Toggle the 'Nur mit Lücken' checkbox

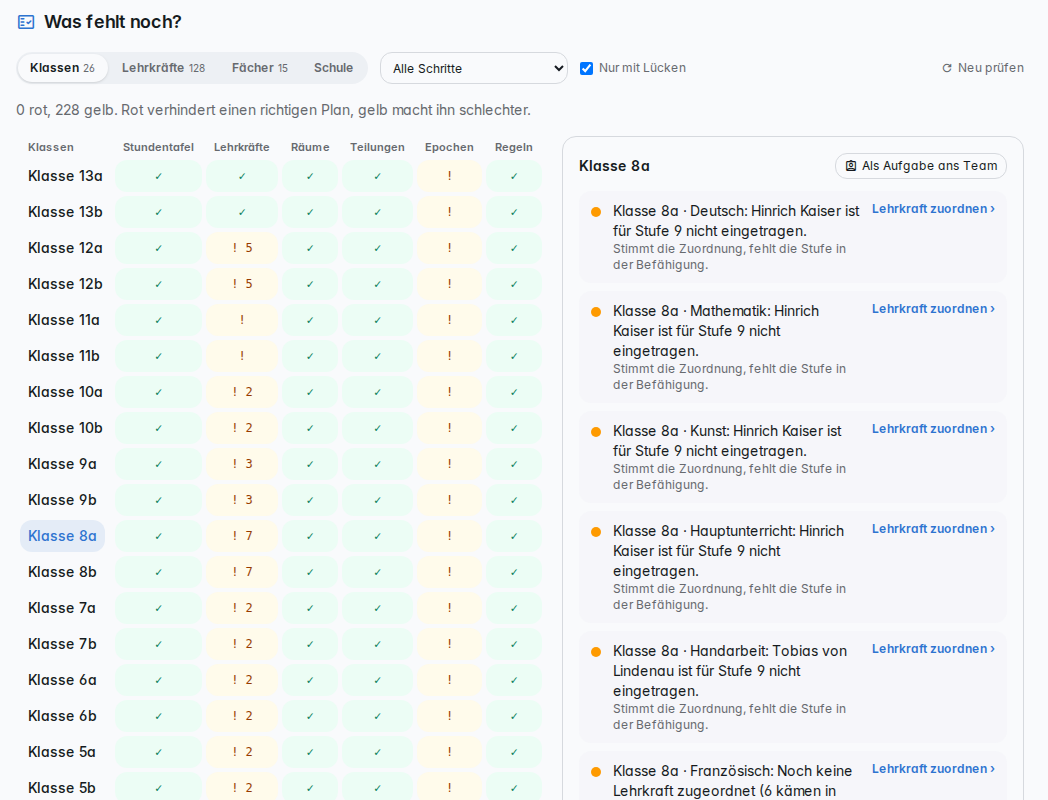click(x=586, y=68)
